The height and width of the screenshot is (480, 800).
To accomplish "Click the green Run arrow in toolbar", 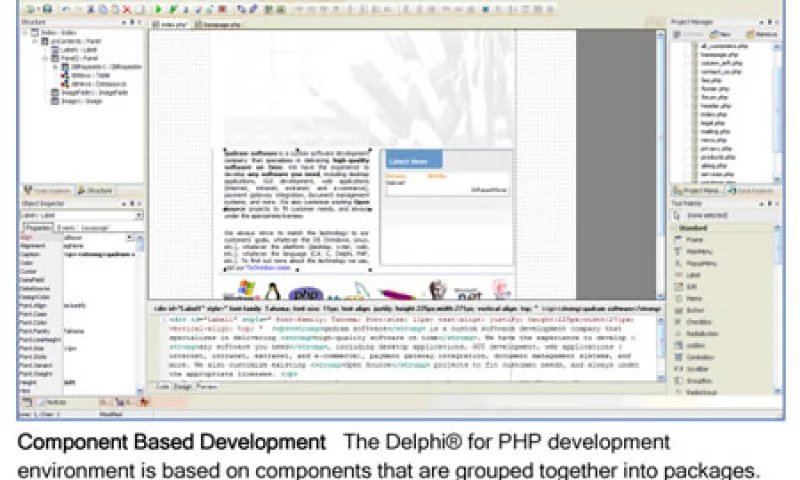I will pyautogui.click(x=159, y=9).
